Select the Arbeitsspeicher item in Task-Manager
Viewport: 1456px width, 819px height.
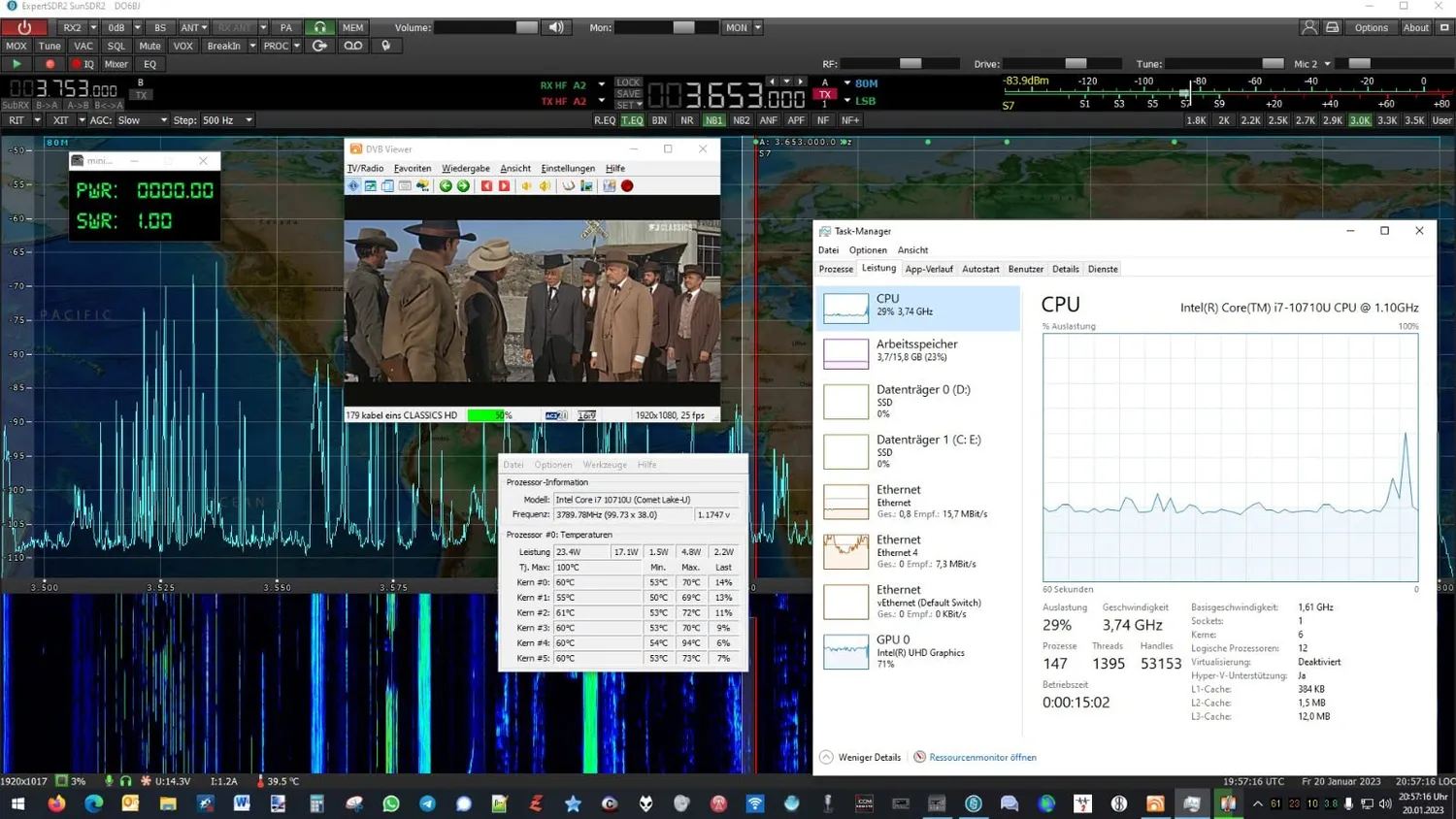(918, 351)
